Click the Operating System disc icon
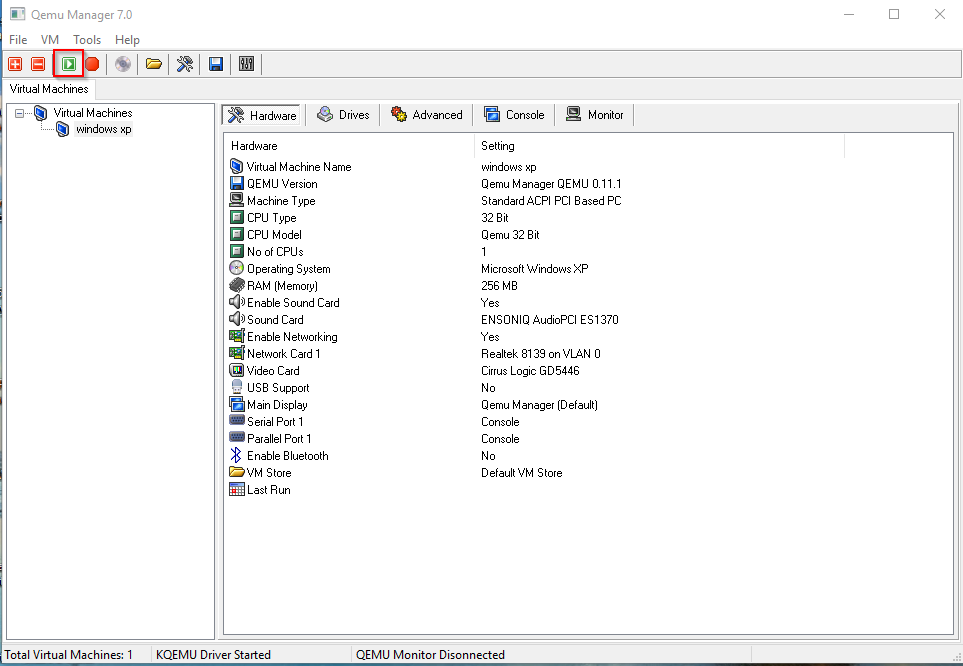Screen dimensions: 963x666 tap(236, 268)
